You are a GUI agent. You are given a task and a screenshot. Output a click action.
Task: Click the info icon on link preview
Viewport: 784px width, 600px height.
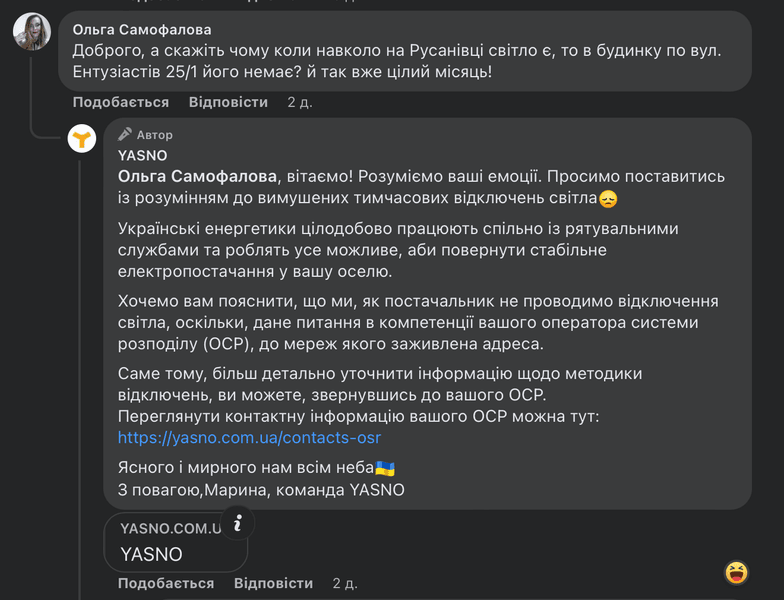237,523
